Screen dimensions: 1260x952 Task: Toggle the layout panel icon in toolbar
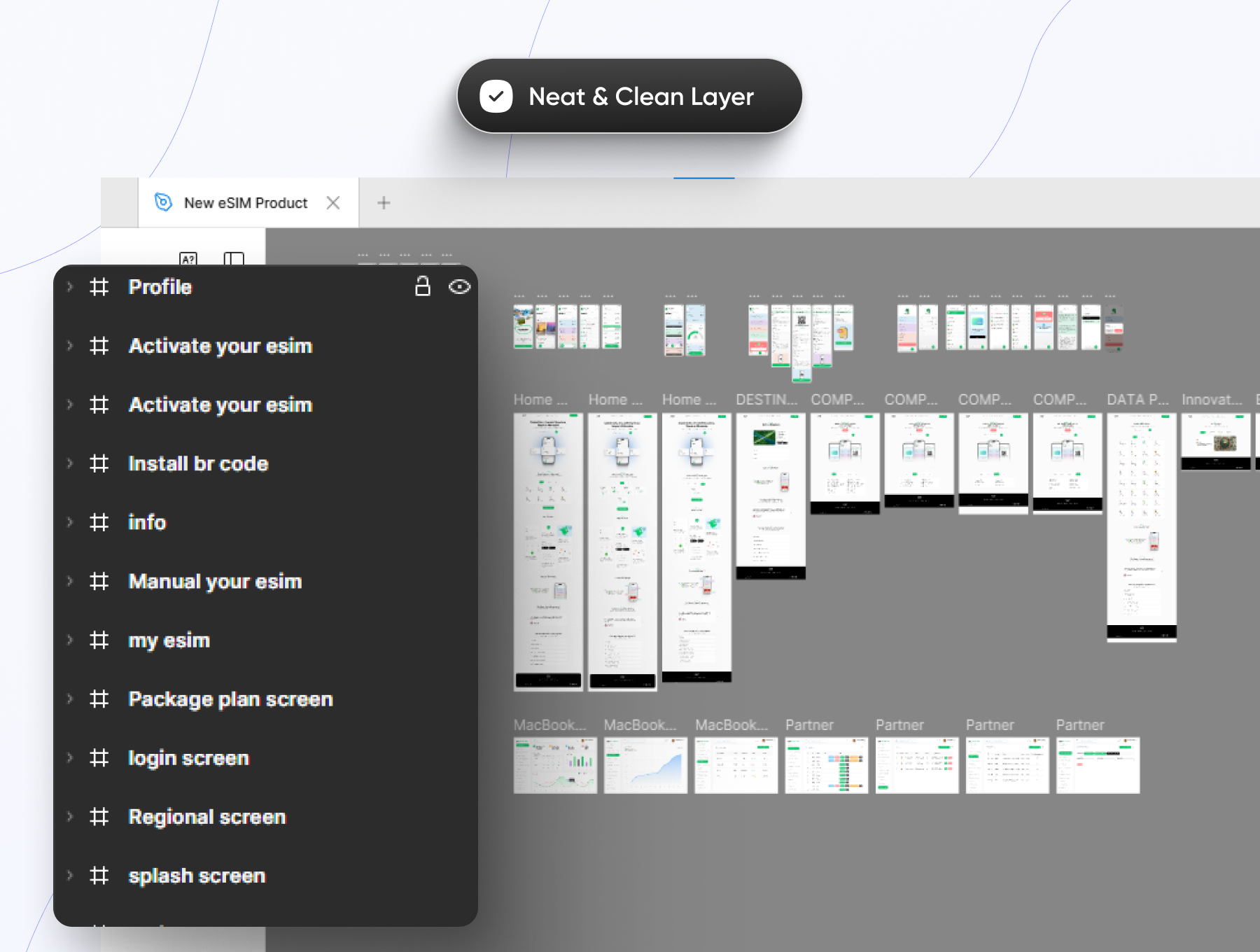[234, 259]
